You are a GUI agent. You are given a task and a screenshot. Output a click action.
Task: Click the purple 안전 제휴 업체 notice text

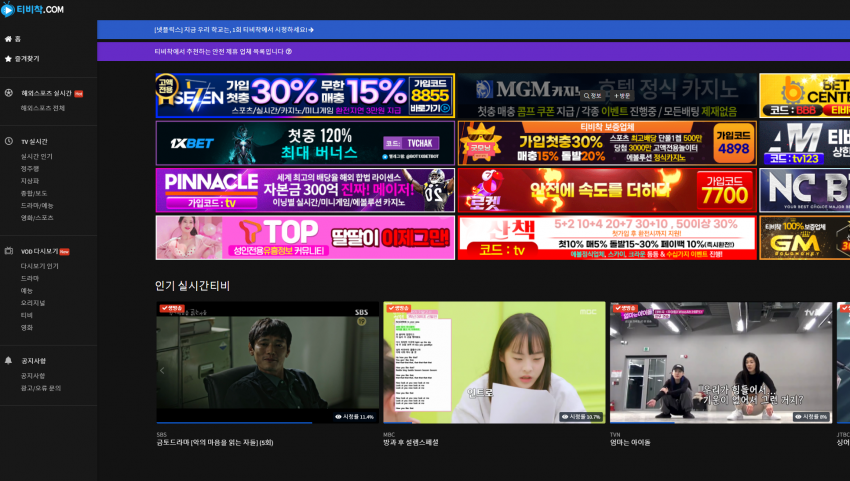pos(219,52)
